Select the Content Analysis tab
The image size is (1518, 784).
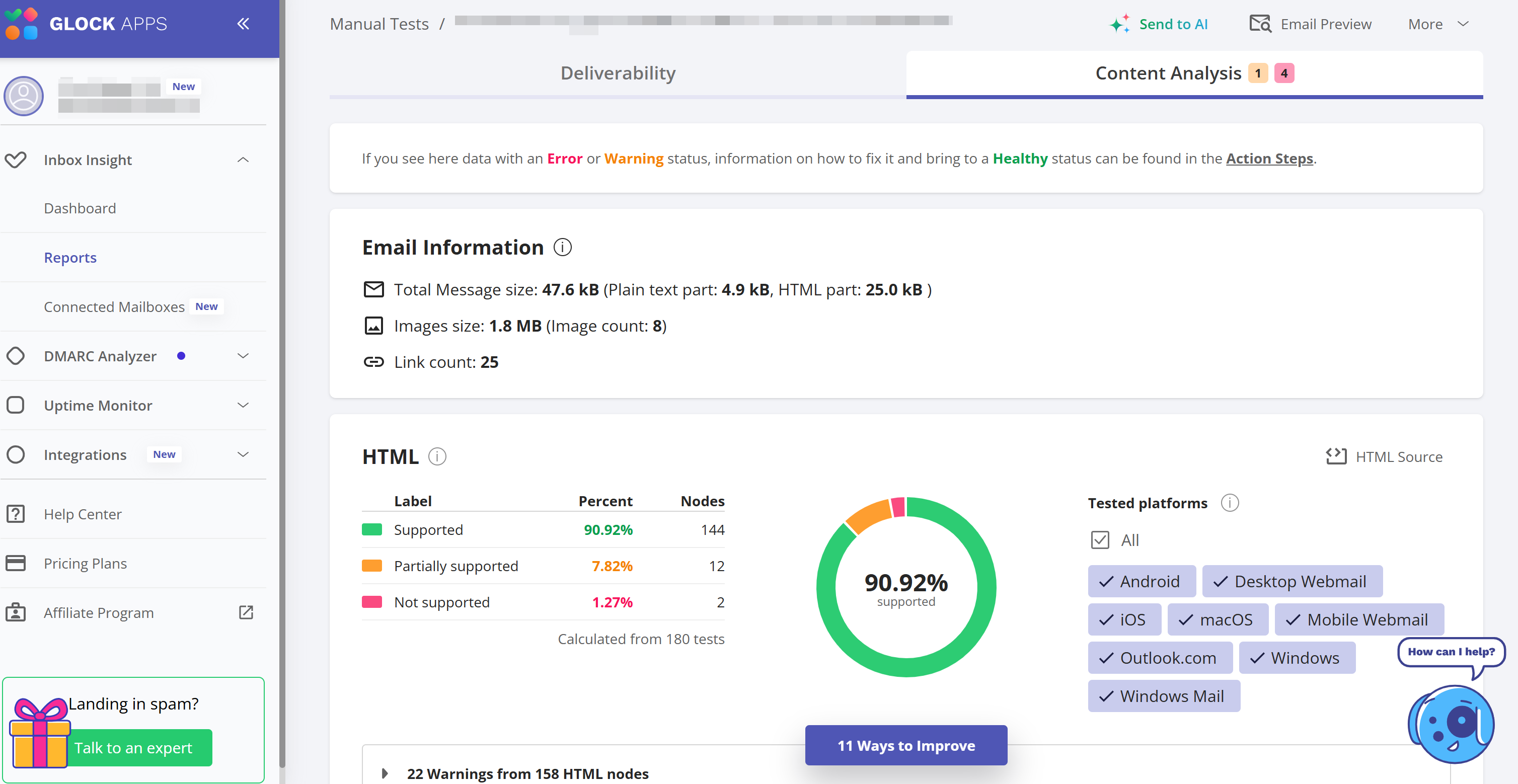(x=1194, y=73)
